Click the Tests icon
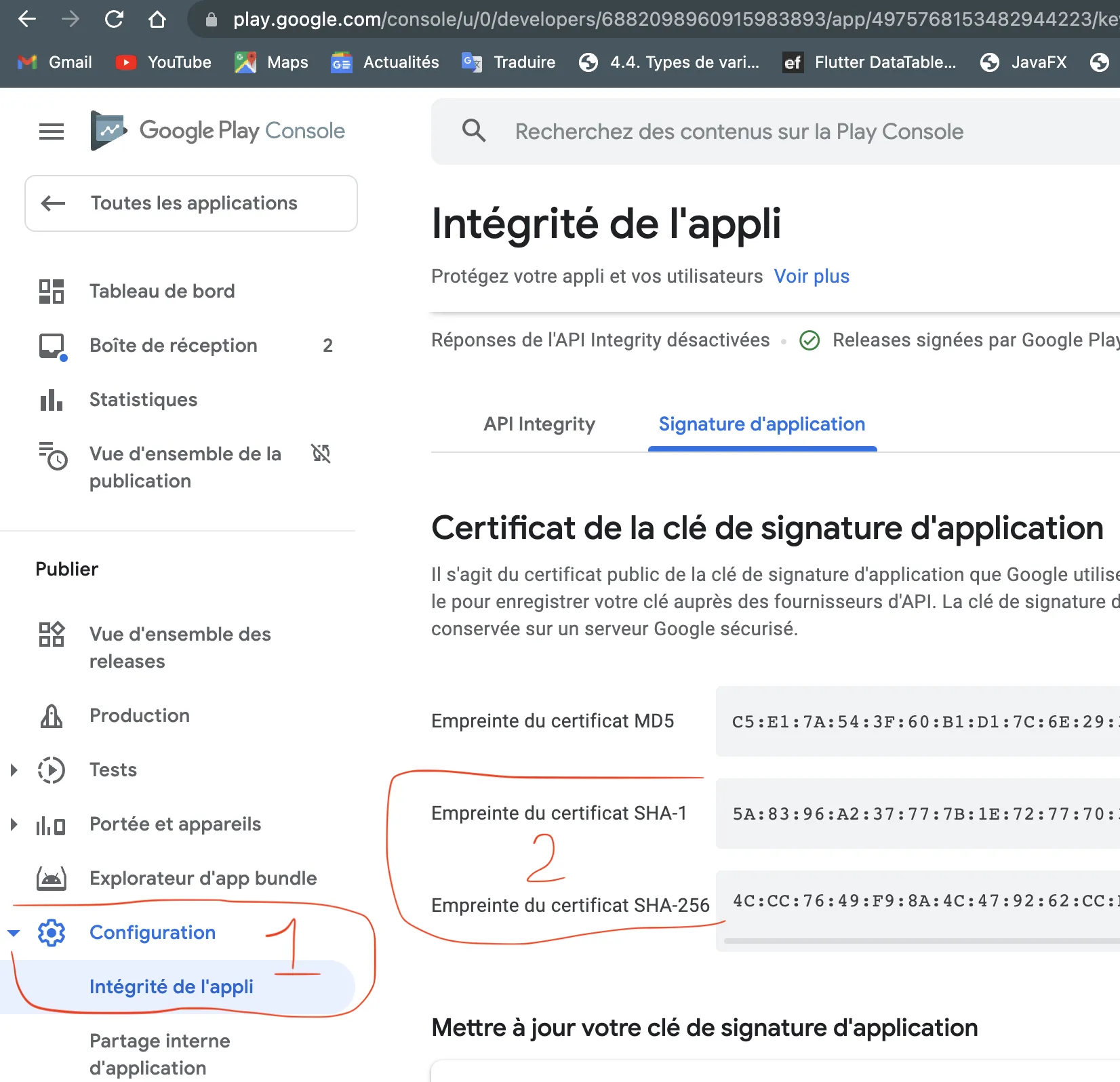1120x1082 pixels. [52, 770]
